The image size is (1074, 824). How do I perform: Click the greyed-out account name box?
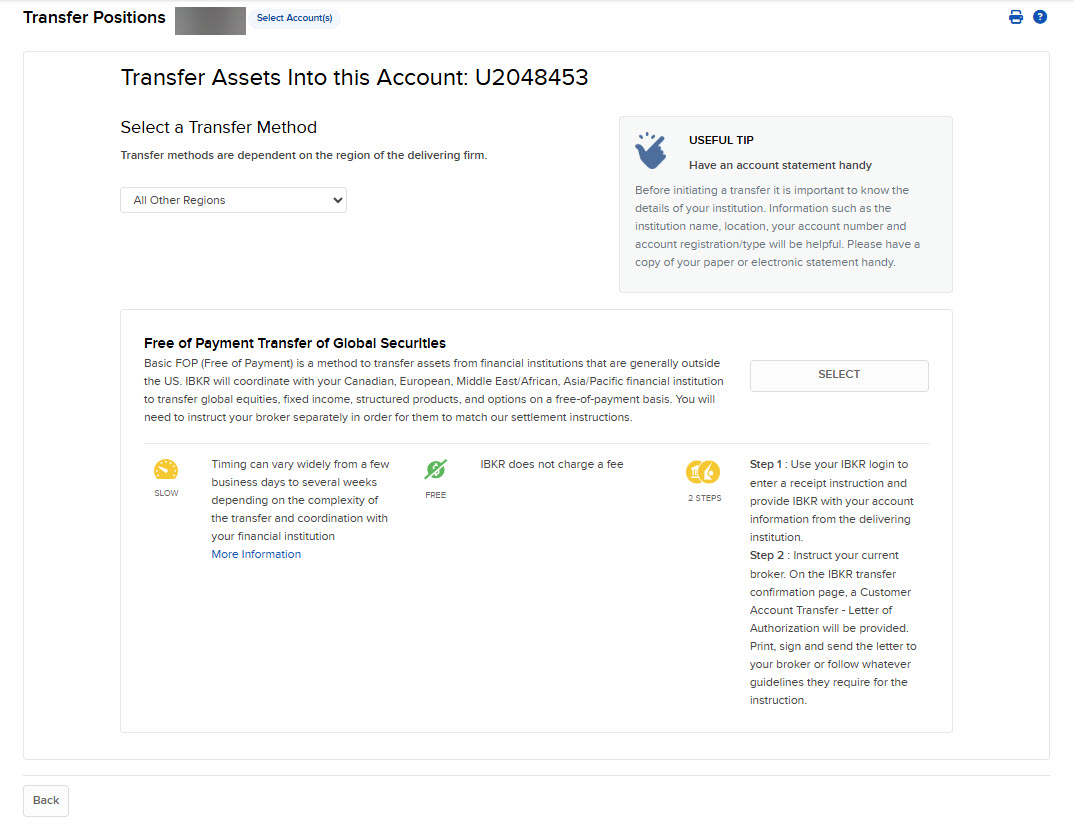210,20
